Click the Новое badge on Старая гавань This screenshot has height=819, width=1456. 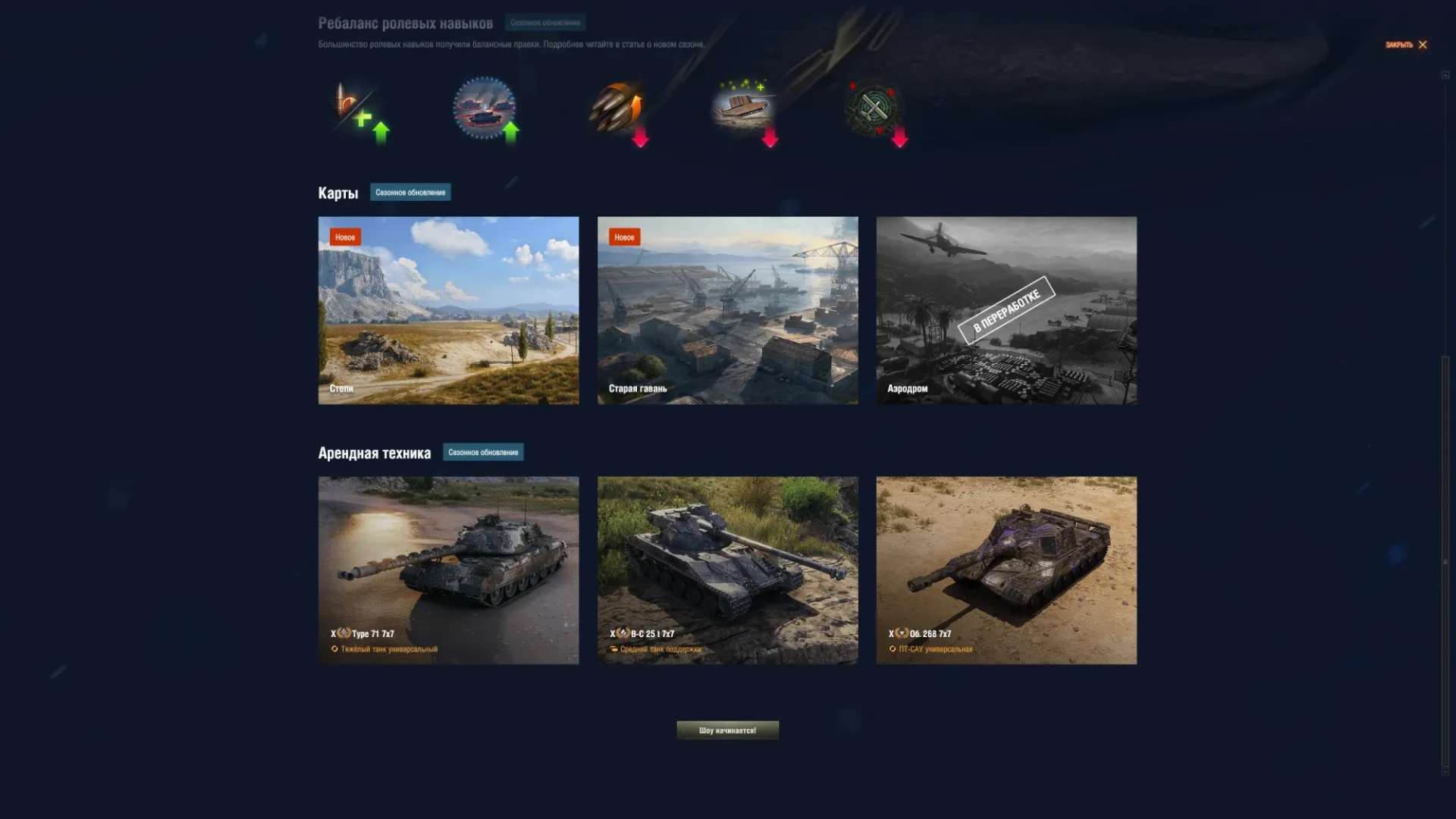[x=624, y=237]
